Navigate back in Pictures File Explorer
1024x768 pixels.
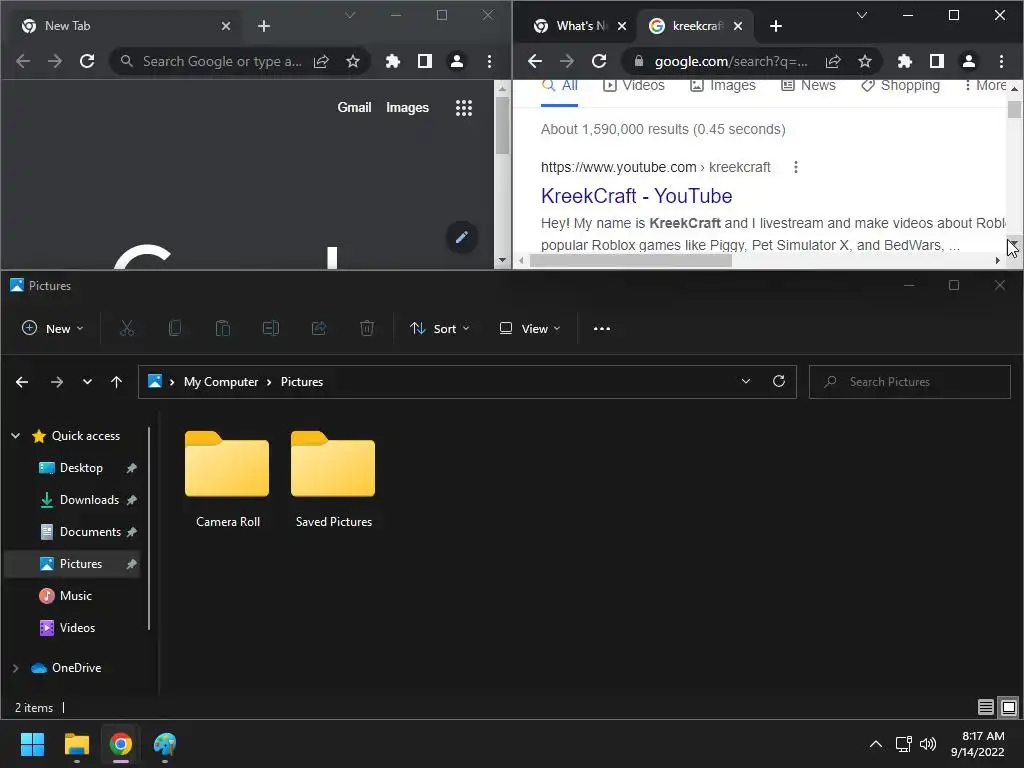(x=22, y=382)
